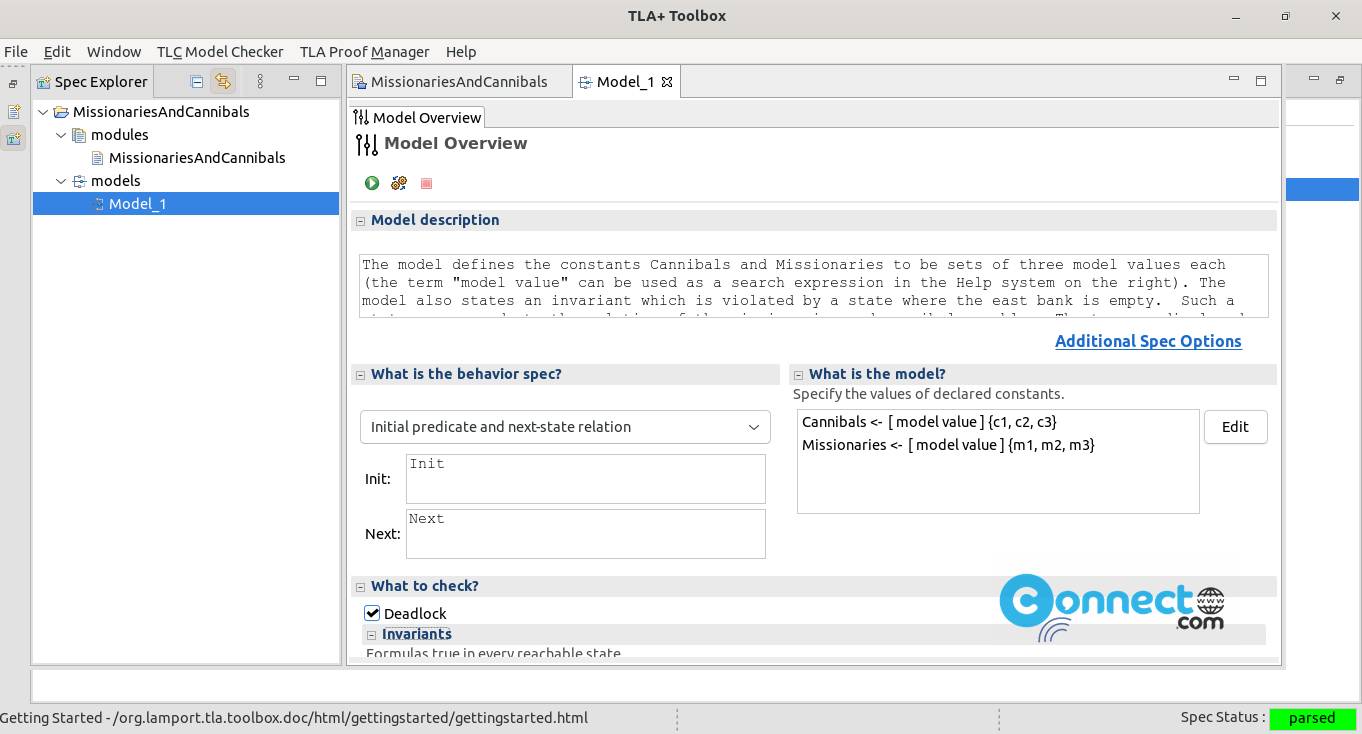The image size is (1362, 734).
Task: Collapse What is the model section
Action: point(798,375)
